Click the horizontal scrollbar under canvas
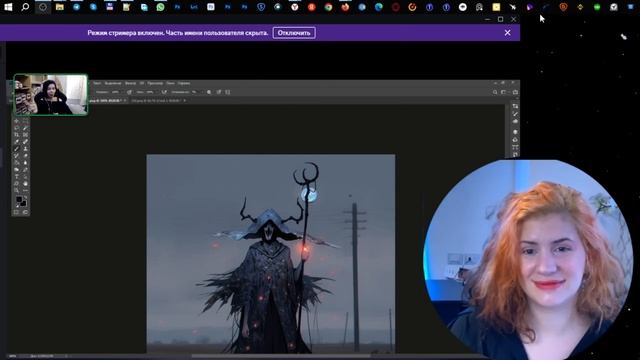Viewport: 640px width, 360px height. coord(282,356)
